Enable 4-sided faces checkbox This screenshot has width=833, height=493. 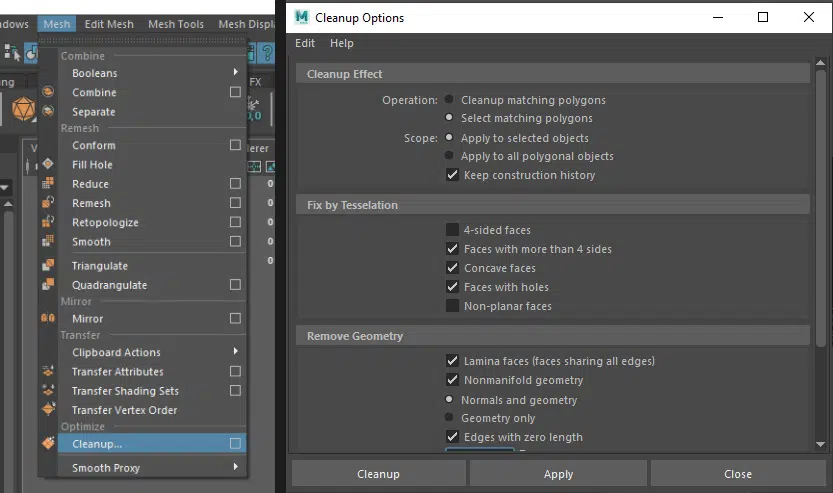click(x=452, y=230)
